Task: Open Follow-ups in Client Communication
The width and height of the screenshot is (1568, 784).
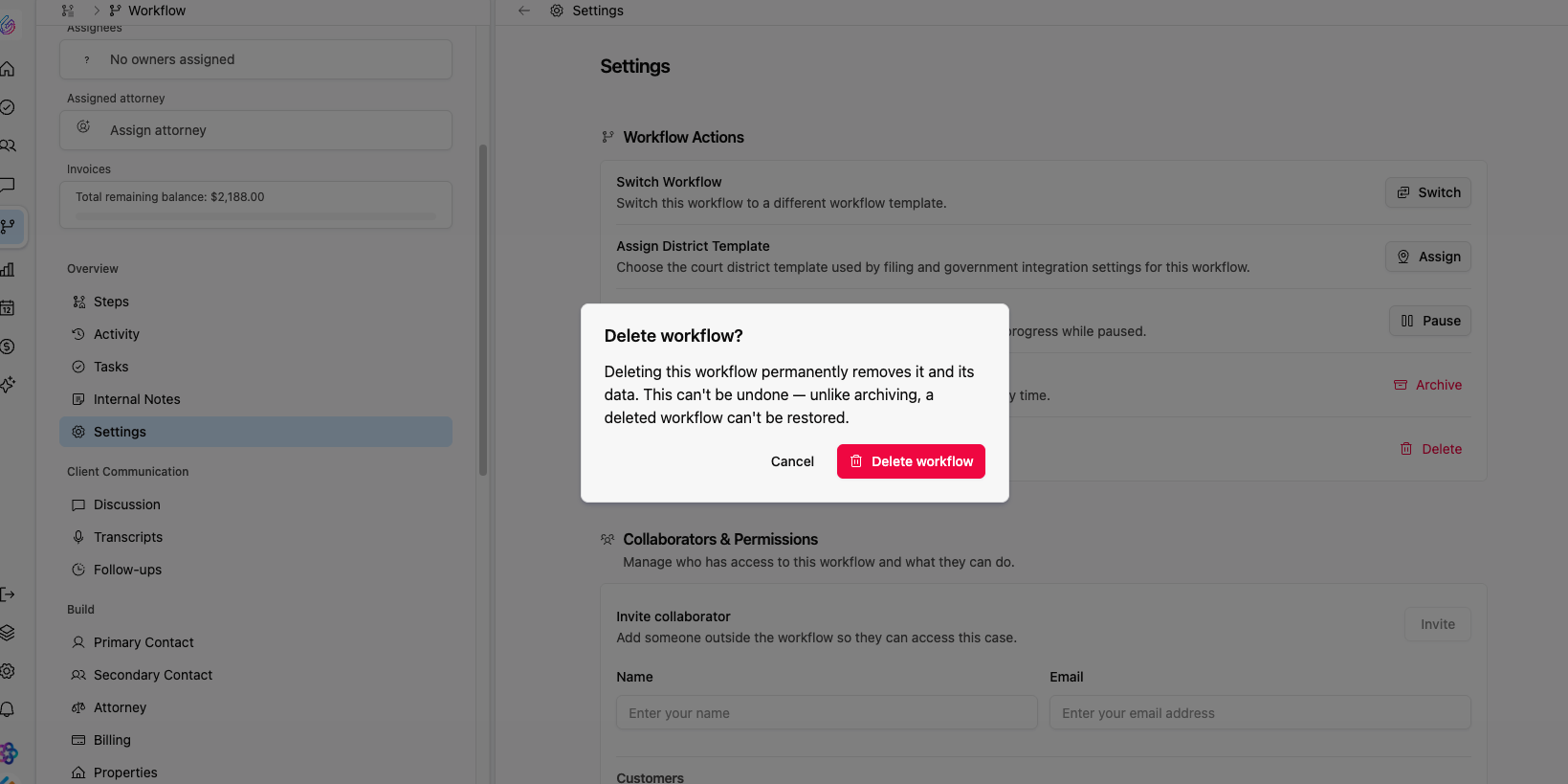Action: (255, 570)
